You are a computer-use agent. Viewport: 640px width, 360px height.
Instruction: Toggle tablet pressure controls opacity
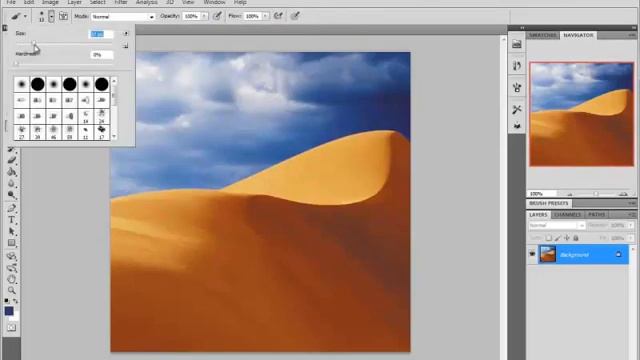tap(218, 16)
